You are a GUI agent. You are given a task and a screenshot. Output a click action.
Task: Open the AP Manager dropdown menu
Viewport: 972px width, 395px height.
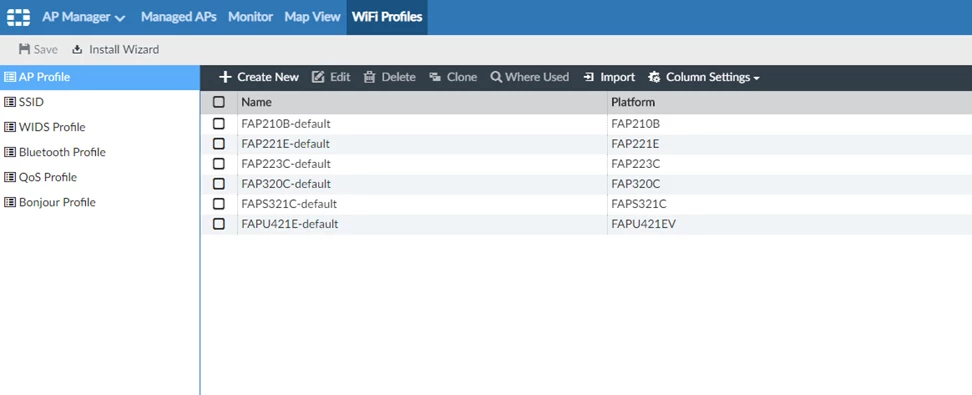(x=84, y=17)
